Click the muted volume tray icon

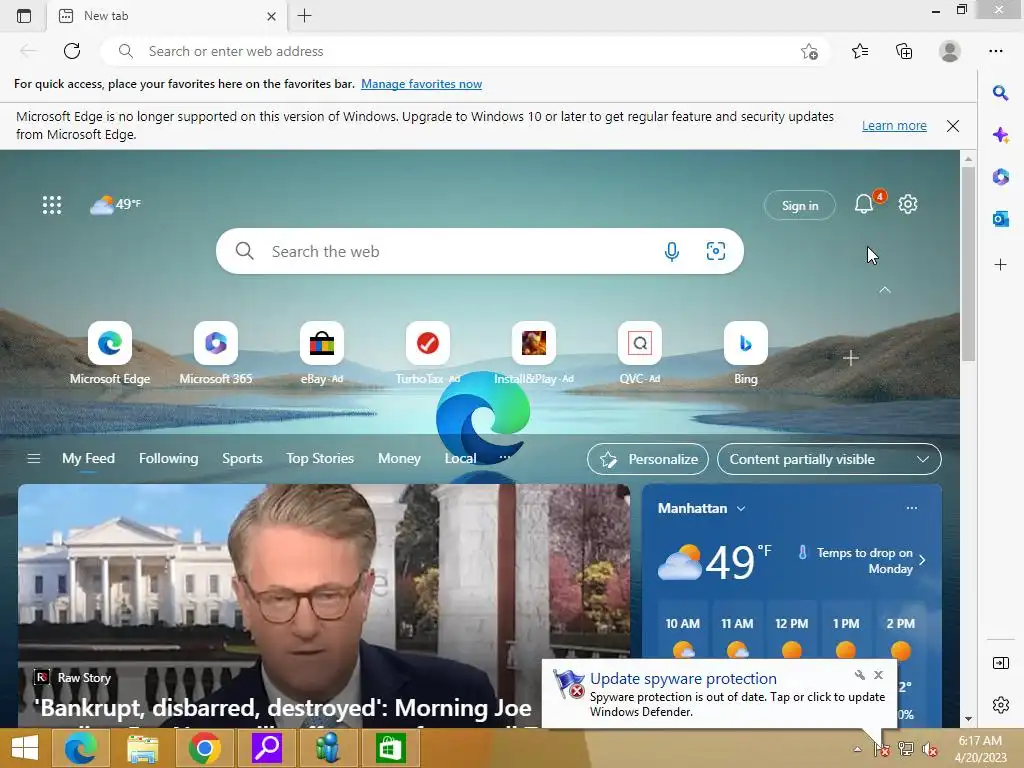coord(929,749)
